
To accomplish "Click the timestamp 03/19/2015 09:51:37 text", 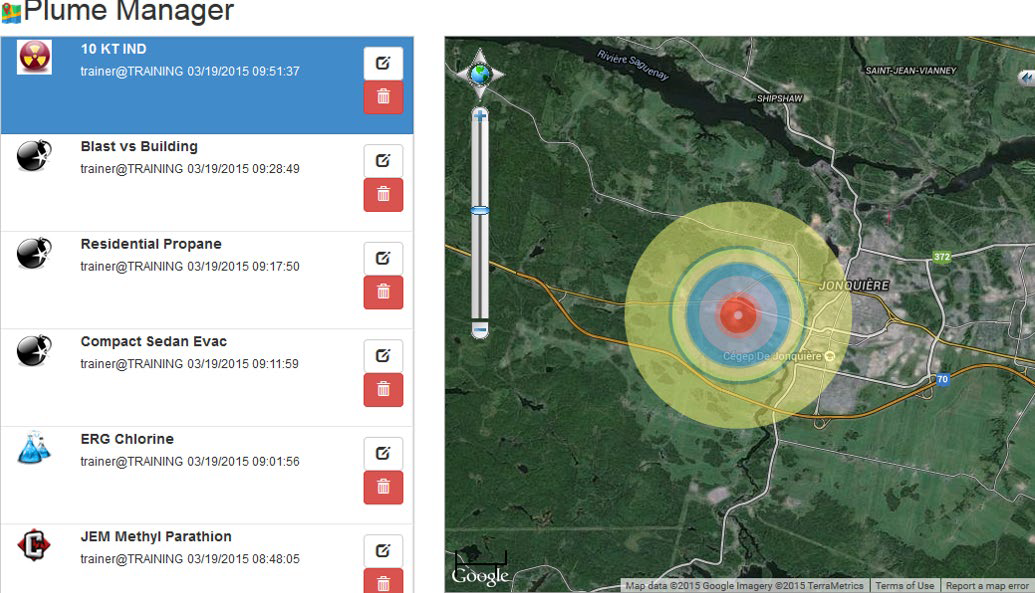I will [244, 71].
